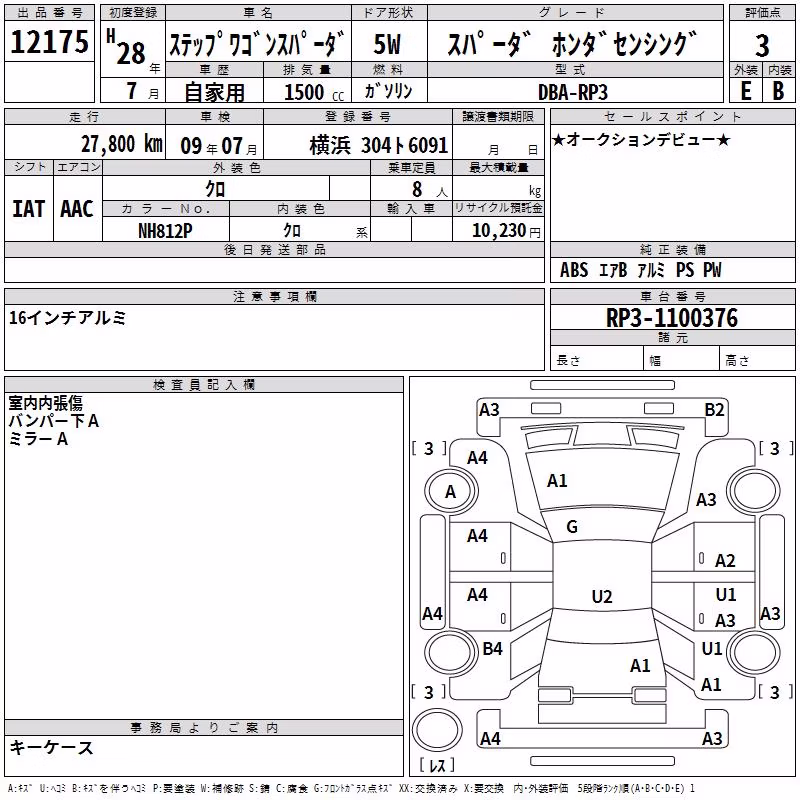
Task: Click the registration month value 7月
Action: pos(142,91)
